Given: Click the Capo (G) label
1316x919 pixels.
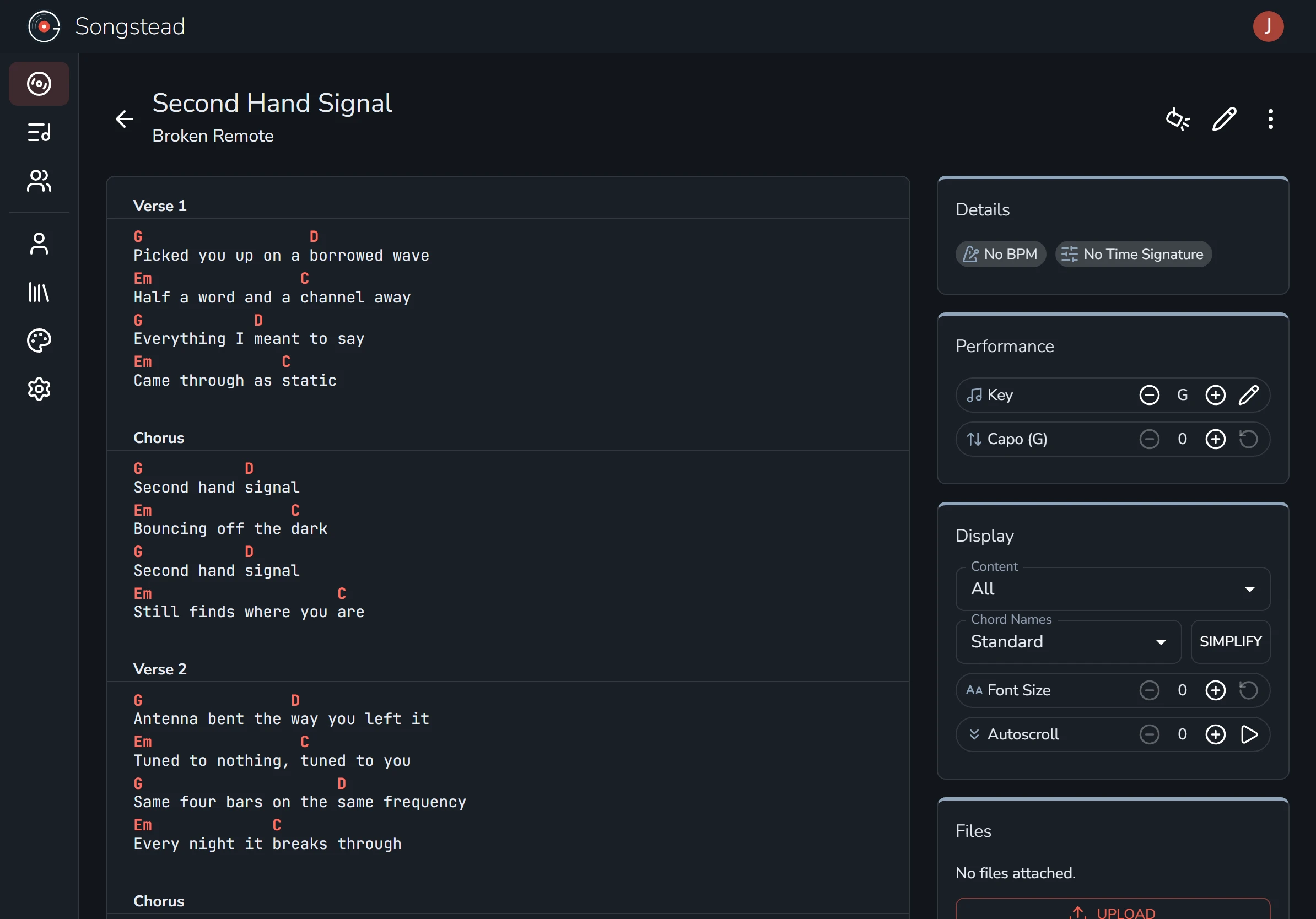Looking at the screenshot, I should (x=1017, y=439).
